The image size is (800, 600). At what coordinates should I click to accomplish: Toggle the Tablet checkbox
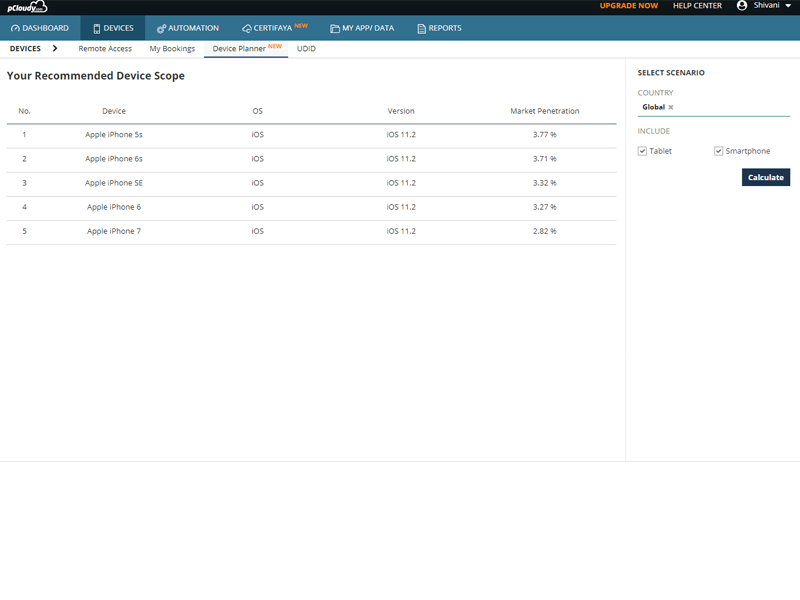pos(642,151)
